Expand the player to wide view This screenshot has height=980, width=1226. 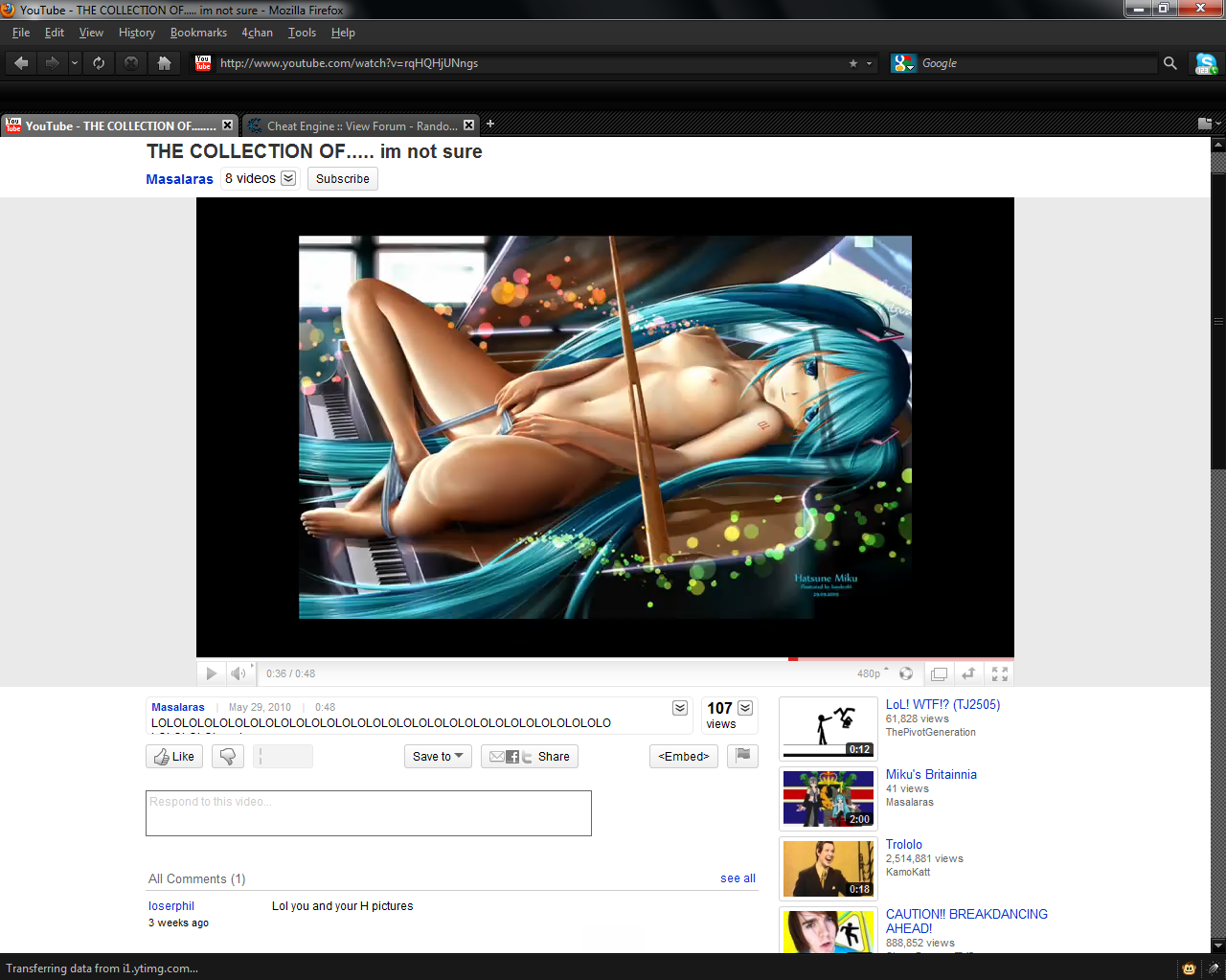968,674
